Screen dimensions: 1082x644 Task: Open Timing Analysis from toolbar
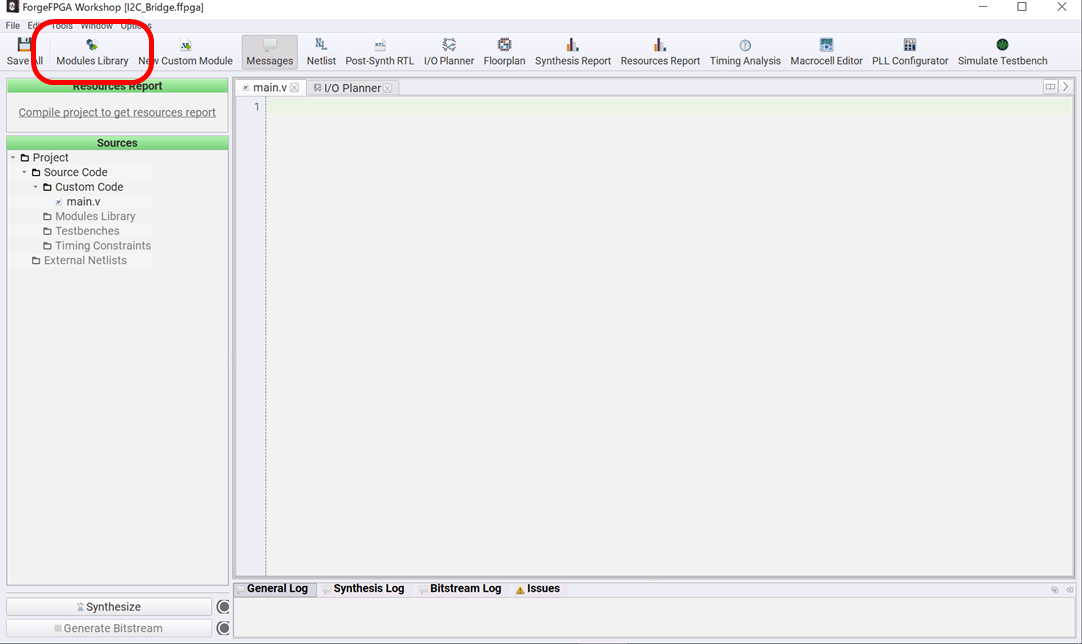pyautogui.click(x=745, y=52)
